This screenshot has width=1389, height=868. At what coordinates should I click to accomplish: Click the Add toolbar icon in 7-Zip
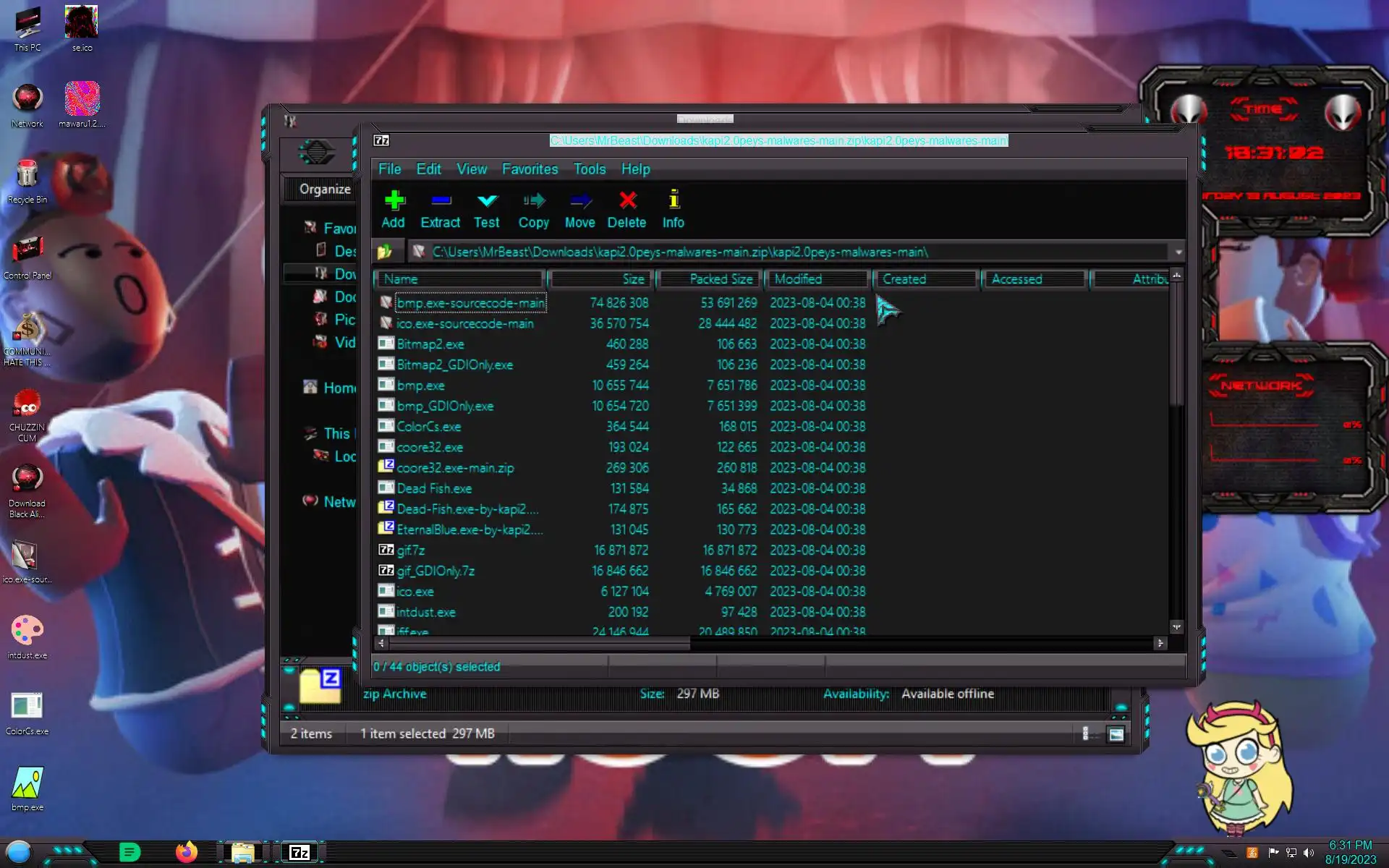tap(394, 209)
